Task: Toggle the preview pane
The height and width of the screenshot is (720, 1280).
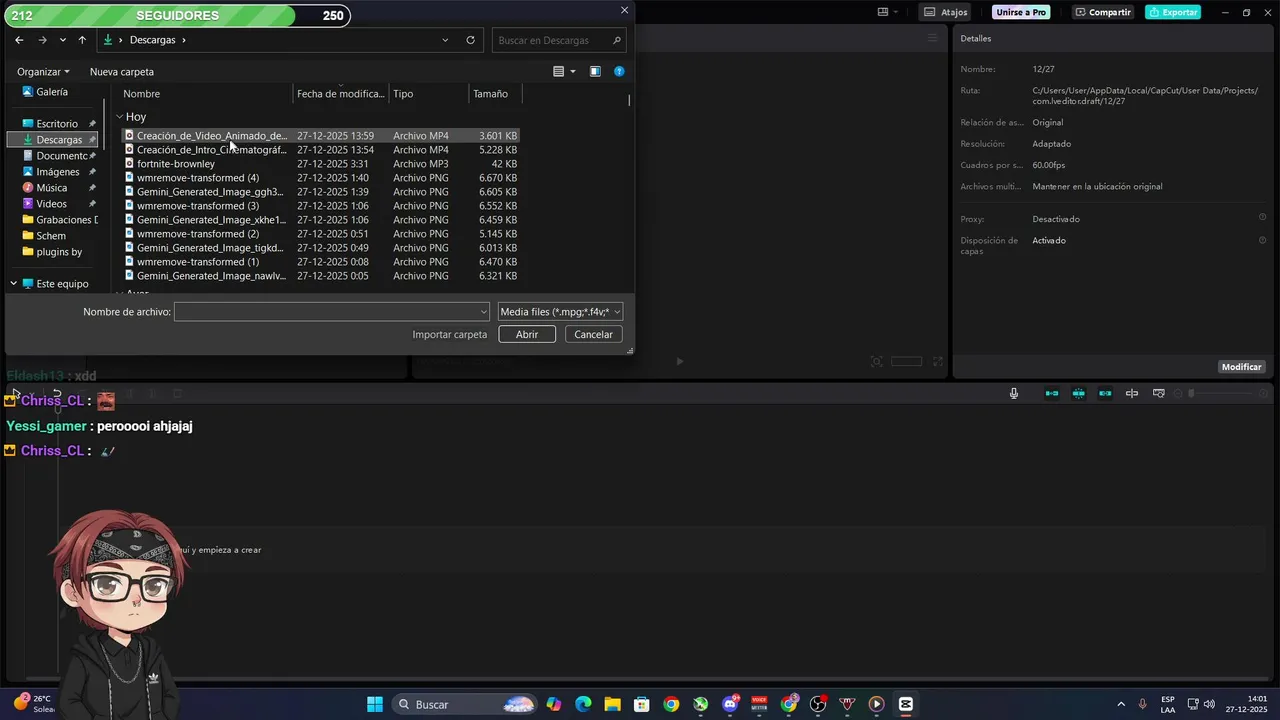Action: pyautogui.click(x=595, y=72)
